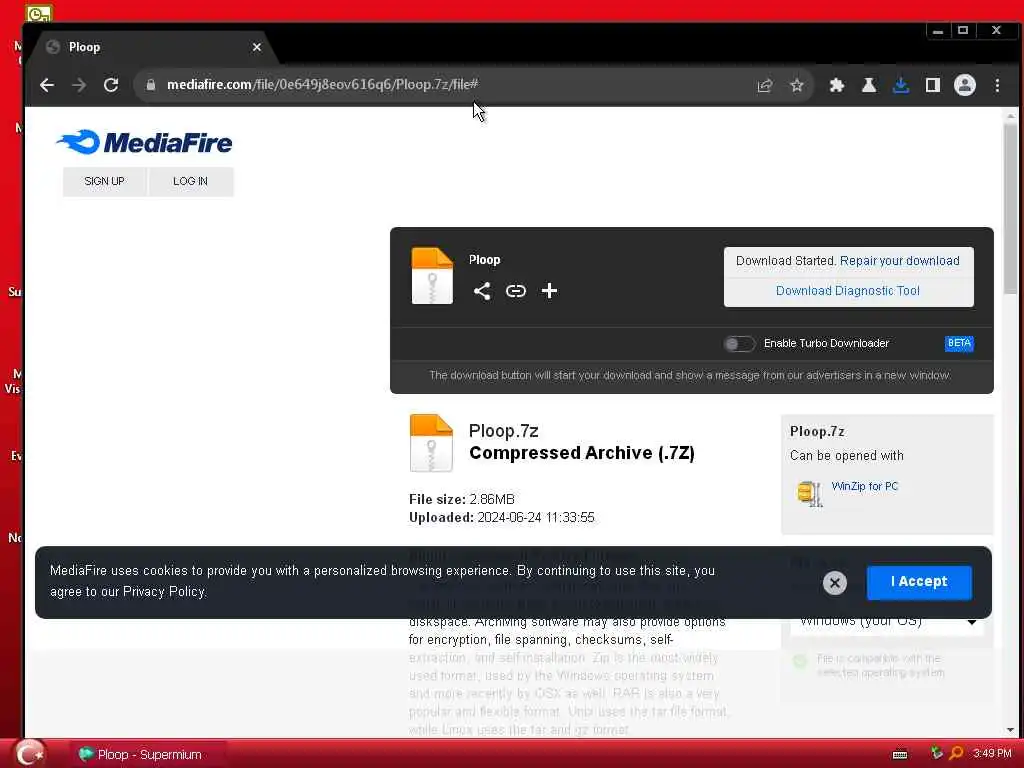Enable the Turbo Downloader toggle
The height and width of the screenshot is (768, 1024).
(739, 344)
